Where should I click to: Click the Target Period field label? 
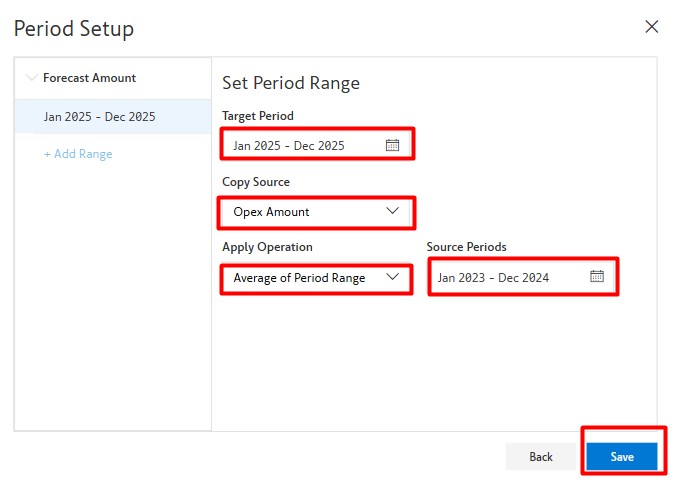click(x=258, y=116)
